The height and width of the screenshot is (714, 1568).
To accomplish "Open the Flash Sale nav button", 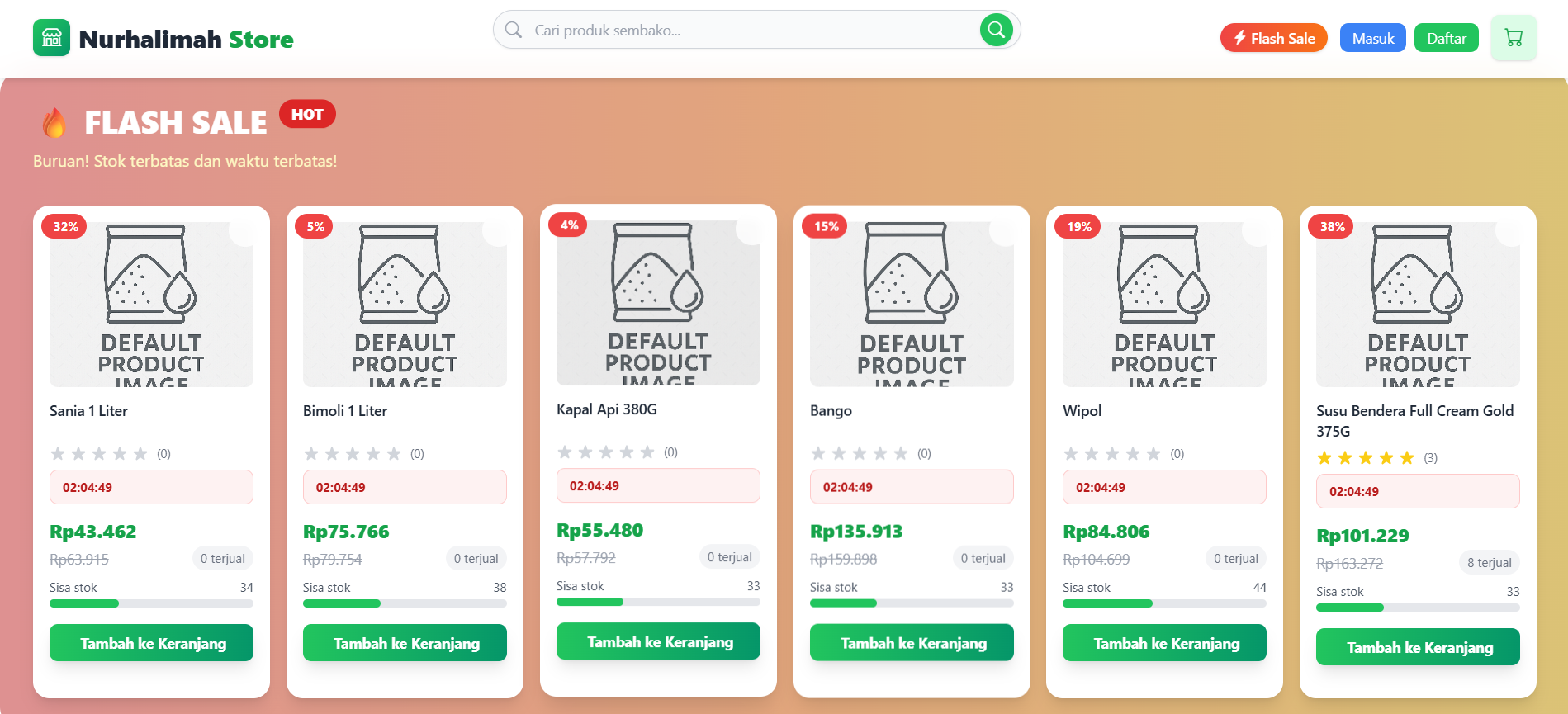I will 1273,38.
